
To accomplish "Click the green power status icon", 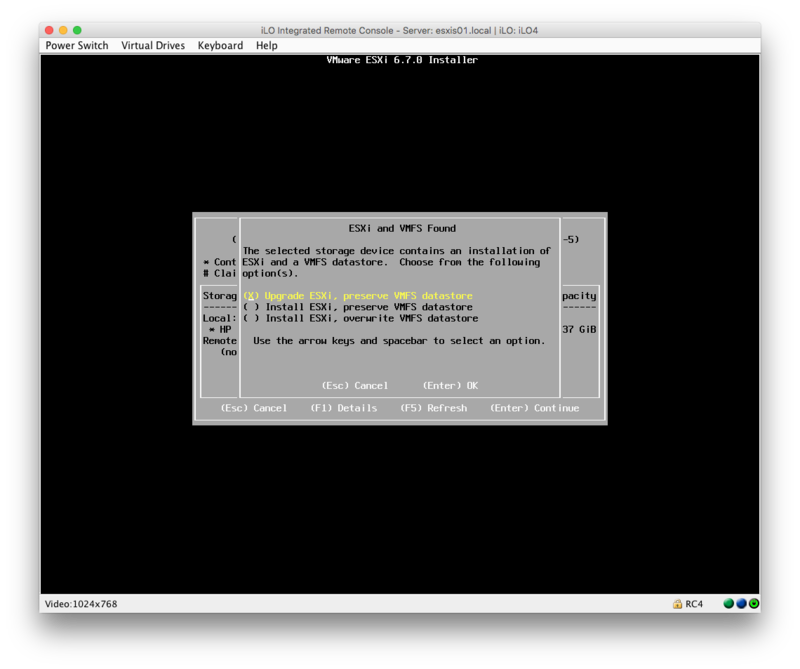I will (x=754, y=603).
